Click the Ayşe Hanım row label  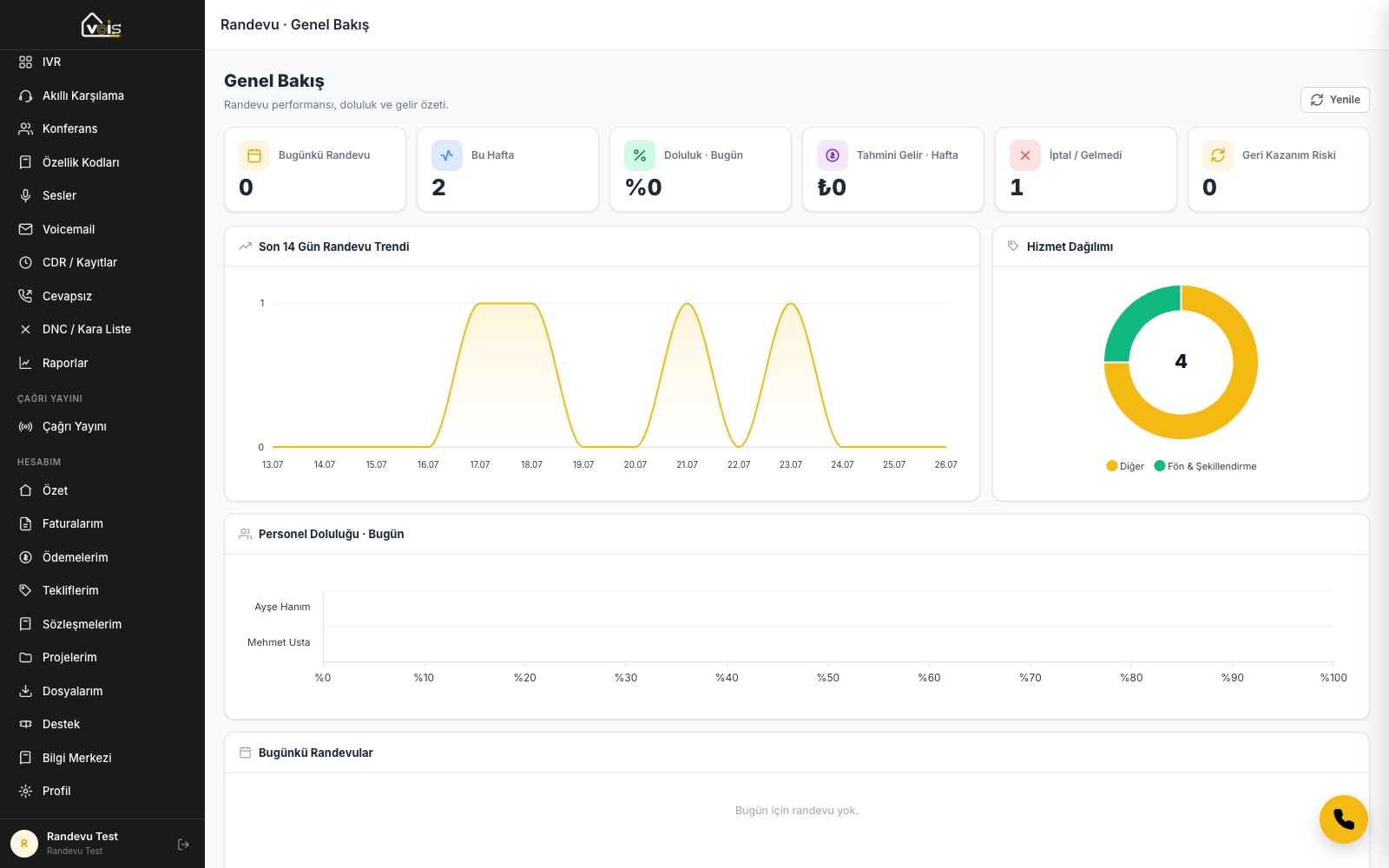tap(282, 607)
